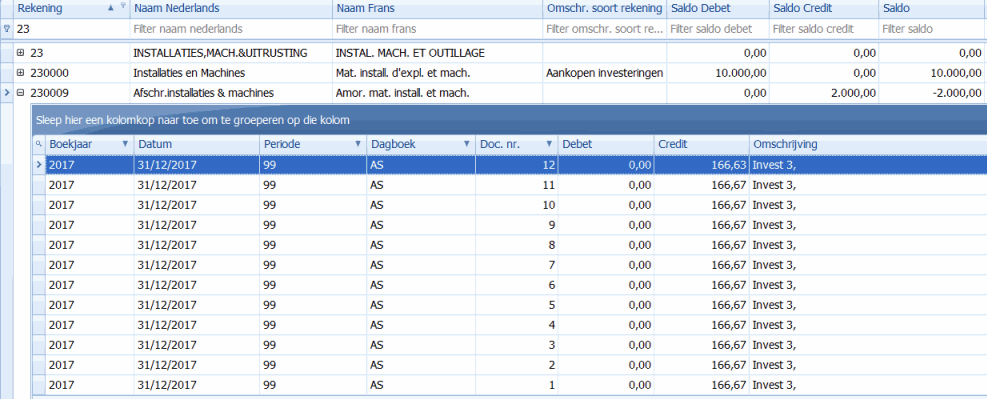This screenshot has height=399, width=987.
Task: Click the Filter naam nederlands field
Action: (x=231, y=29)
